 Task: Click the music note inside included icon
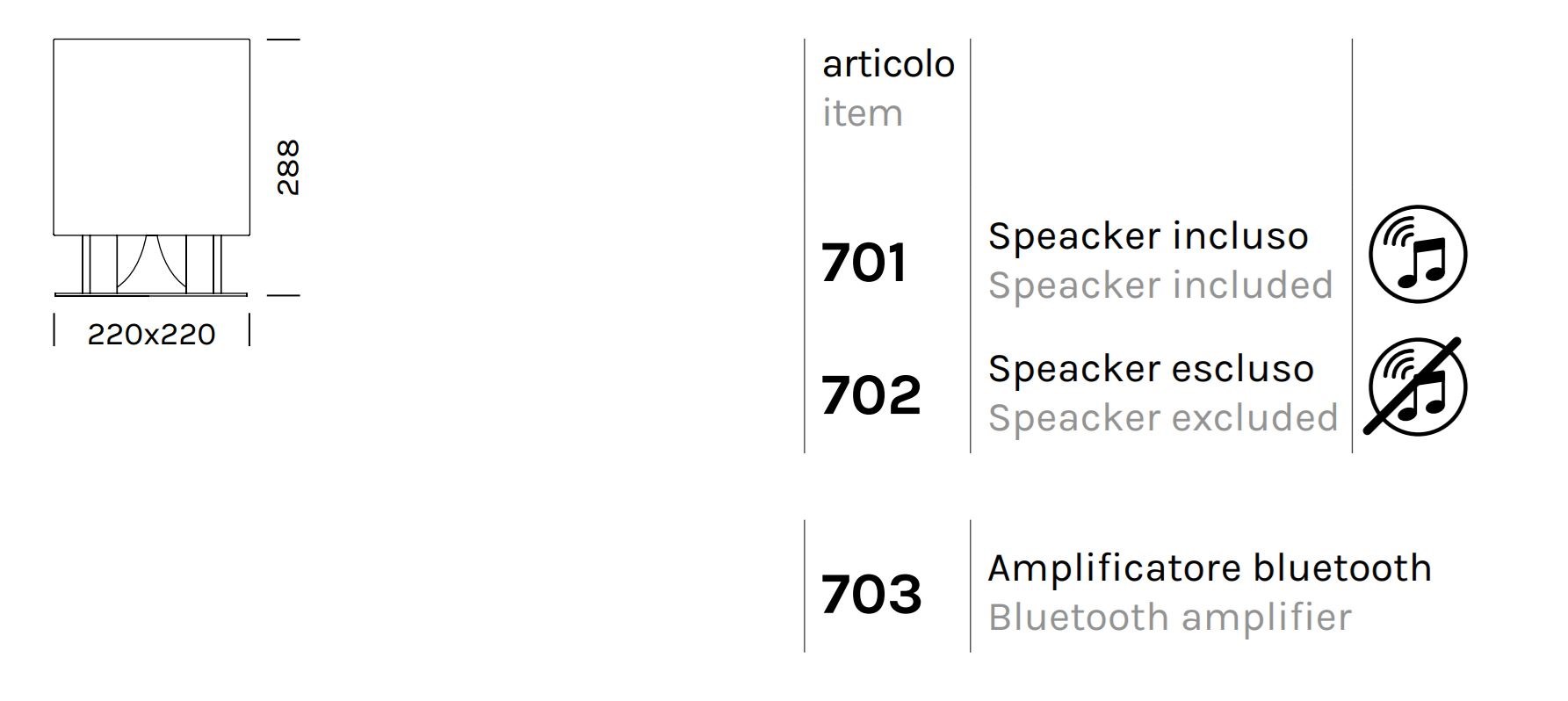[x=1422, y=264]
